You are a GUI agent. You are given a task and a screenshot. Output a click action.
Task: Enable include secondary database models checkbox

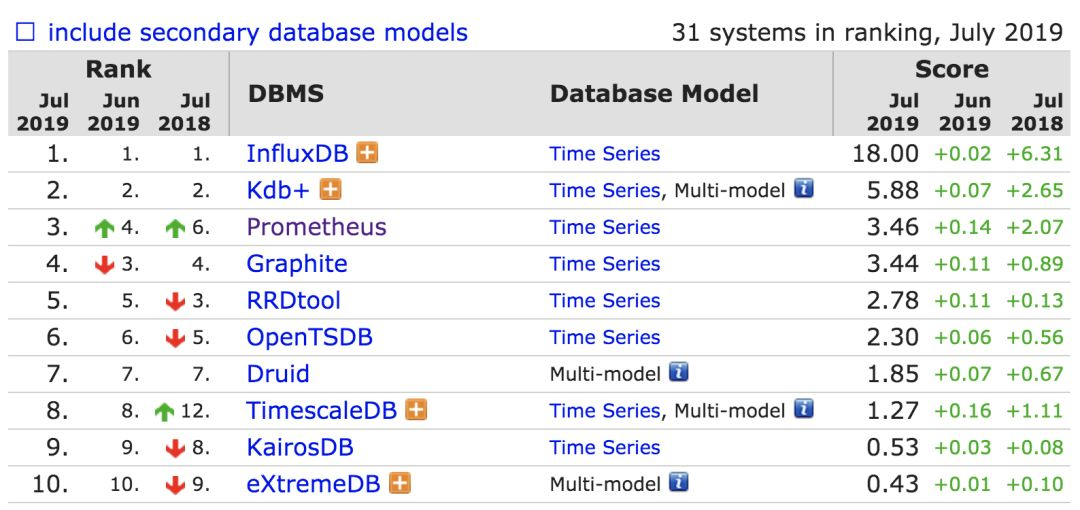click(x=26, y=32)
